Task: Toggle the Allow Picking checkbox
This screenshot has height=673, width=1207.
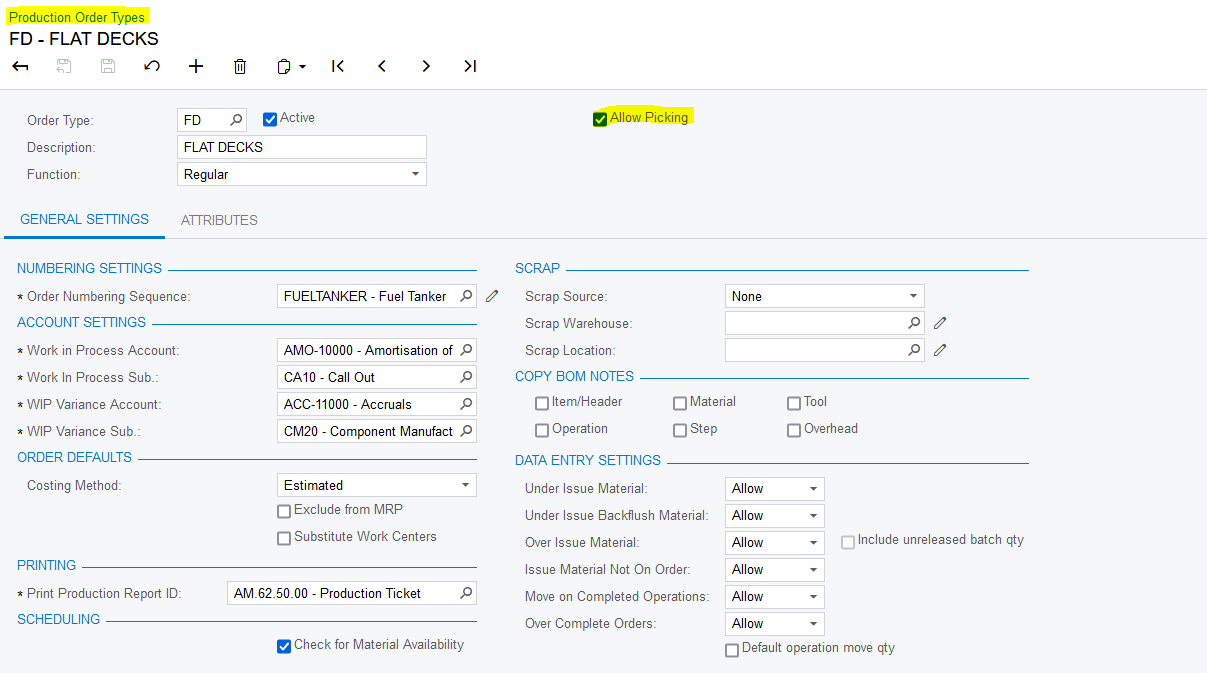Action: click(x=600, y=119)
